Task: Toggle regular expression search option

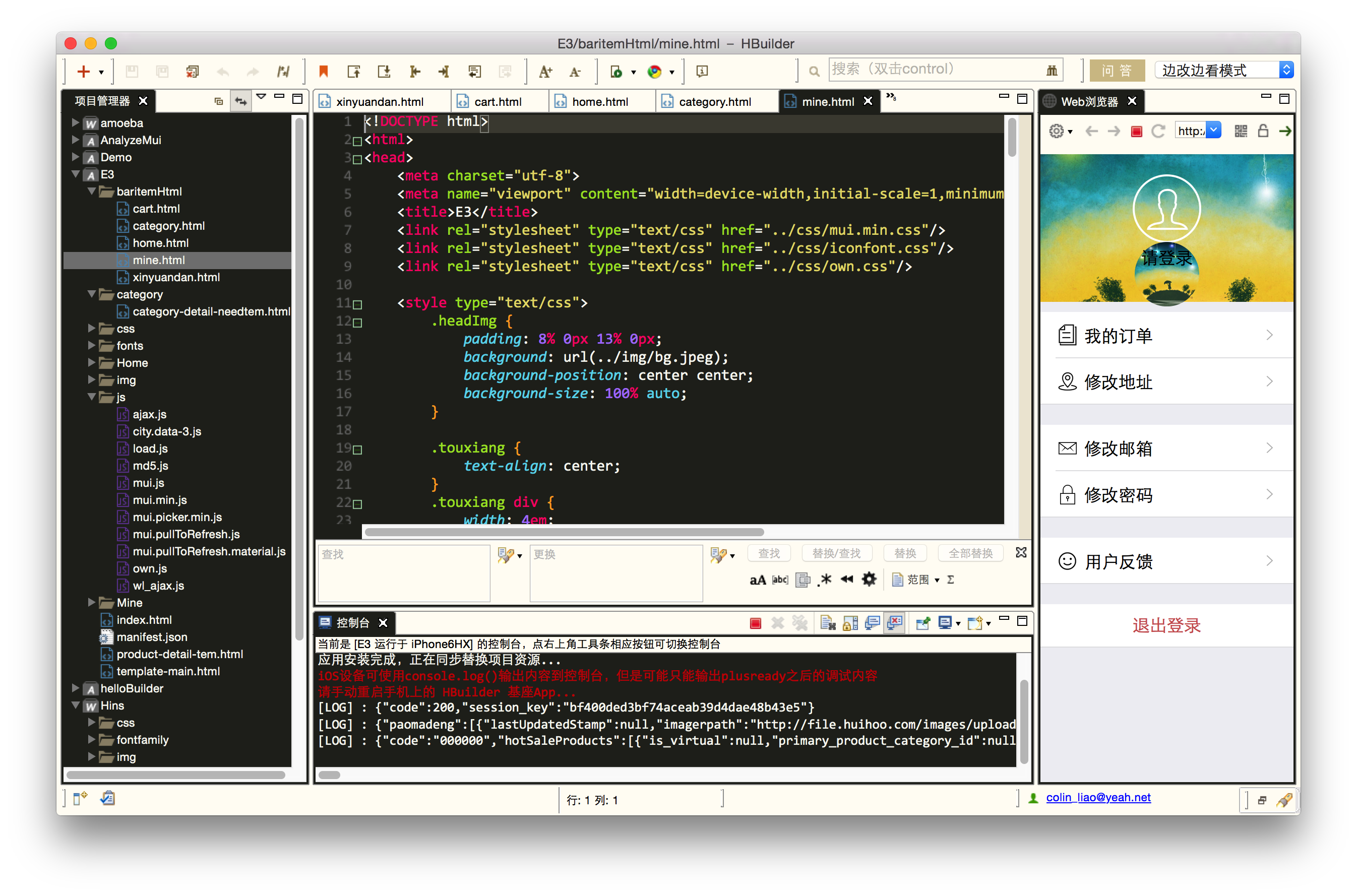Action: 825,580
